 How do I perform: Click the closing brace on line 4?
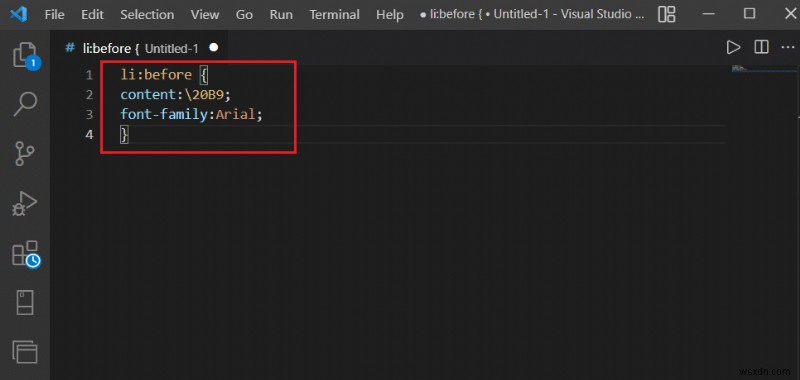pos(124,135)
